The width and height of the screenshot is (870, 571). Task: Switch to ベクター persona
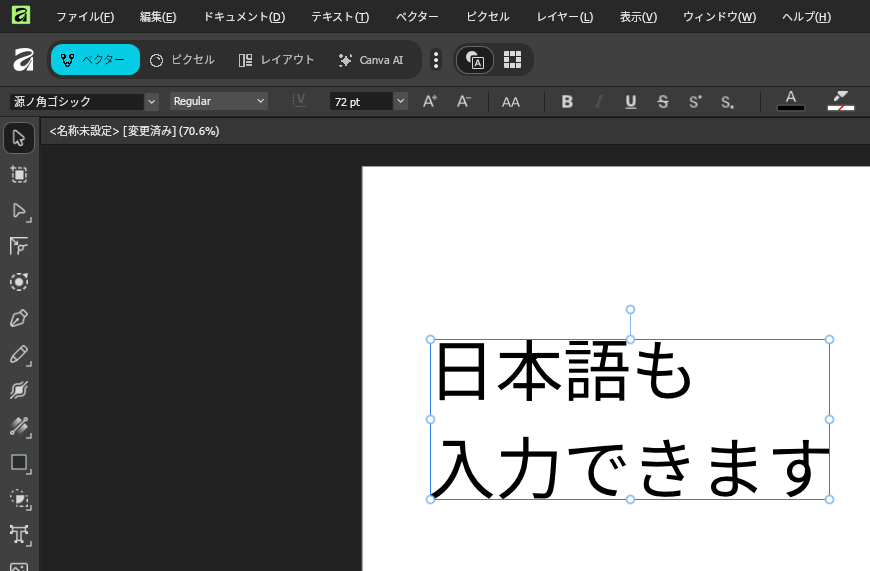95,59
